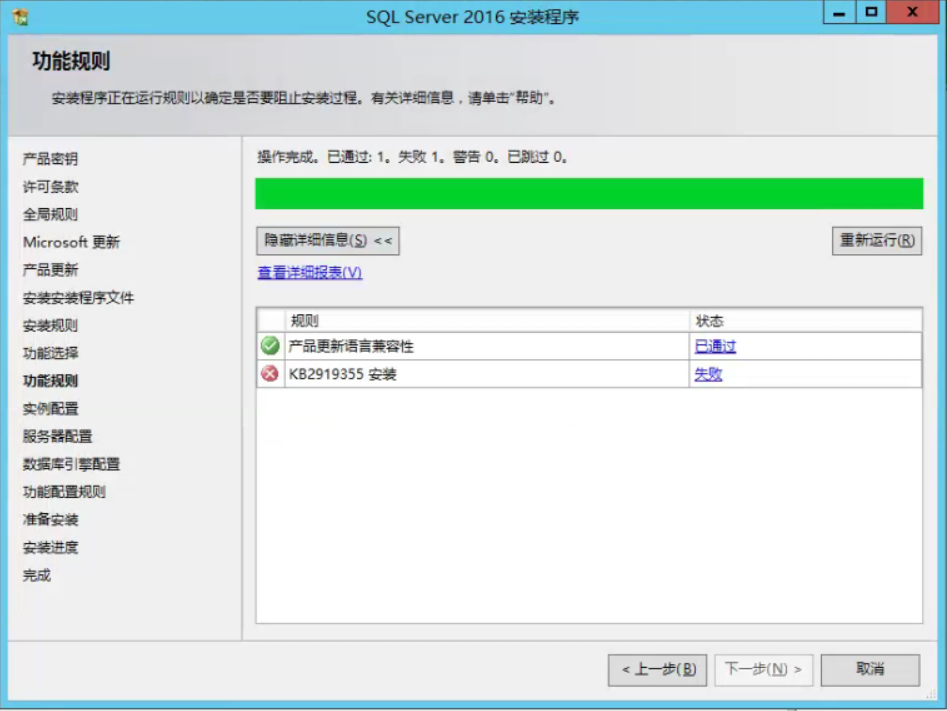This screenshot has height=711, width=947.
Task: Click the red failed cross icon
Action: [x=269, y=373]
